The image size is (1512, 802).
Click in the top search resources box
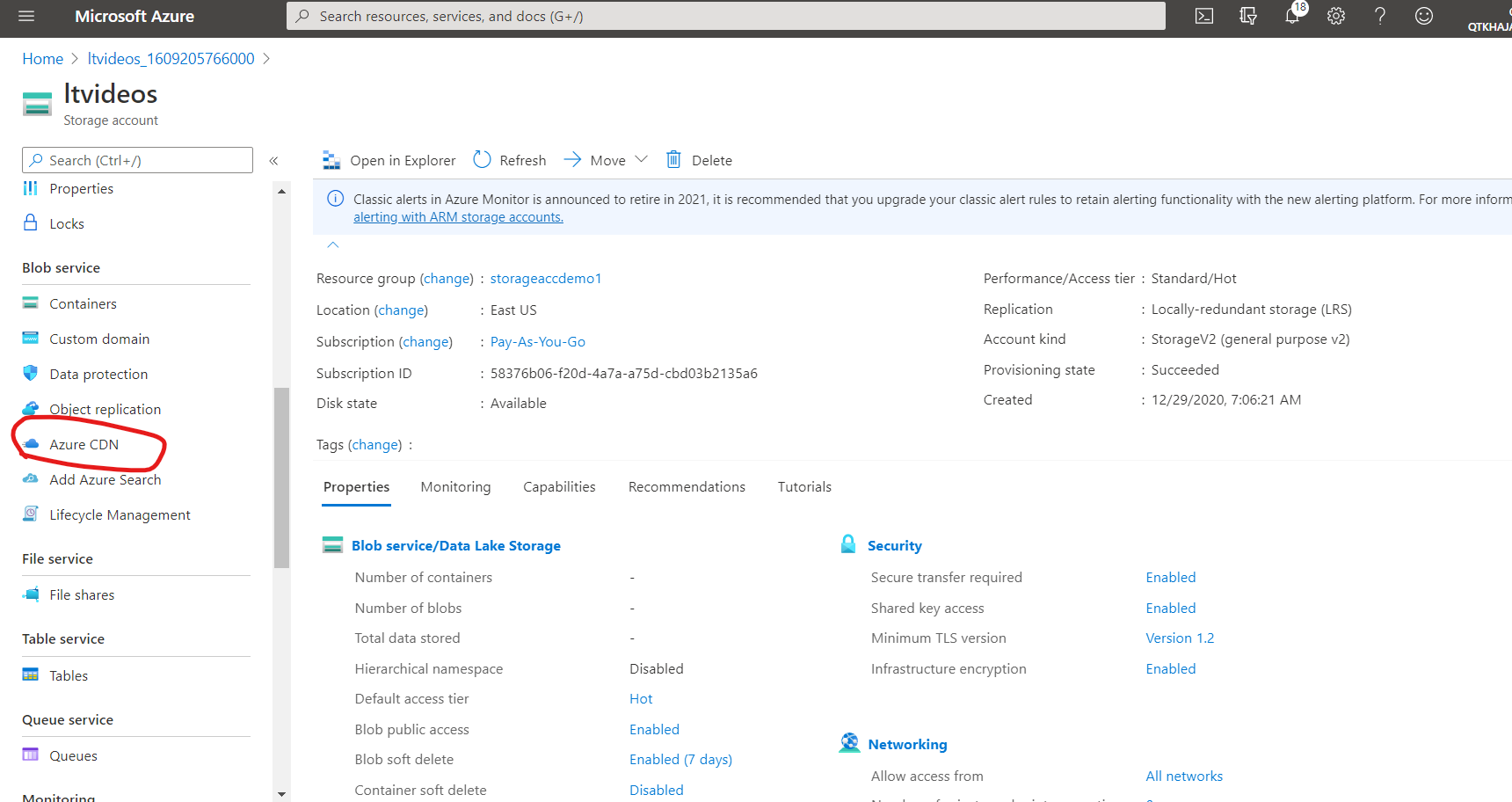726,16
